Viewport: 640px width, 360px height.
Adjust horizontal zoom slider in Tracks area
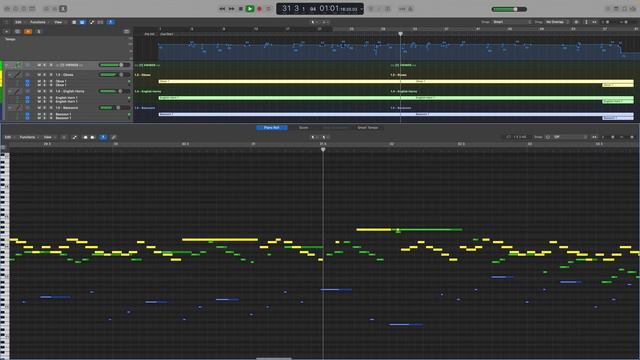coord(626,22)
